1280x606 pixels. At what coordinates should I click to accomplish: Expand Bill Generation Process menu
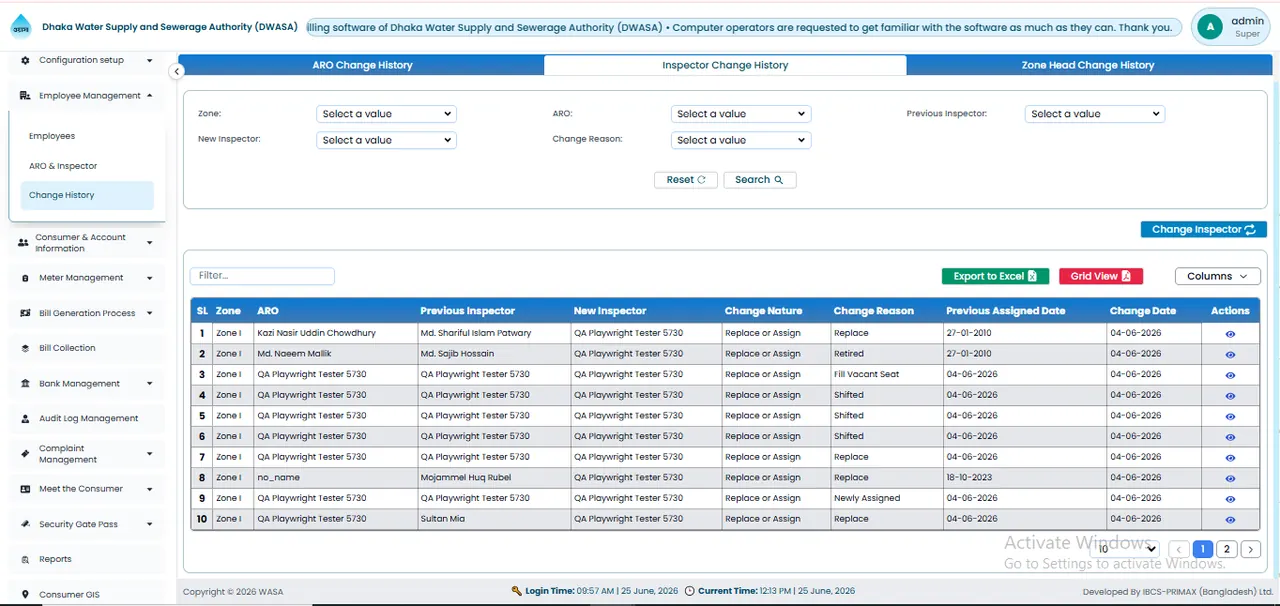click(x=87, y=313)
